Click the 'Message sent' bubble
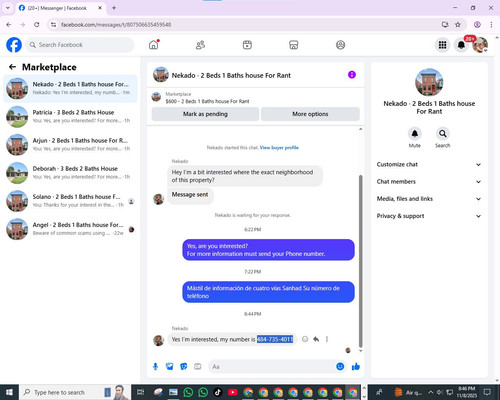 190,195
